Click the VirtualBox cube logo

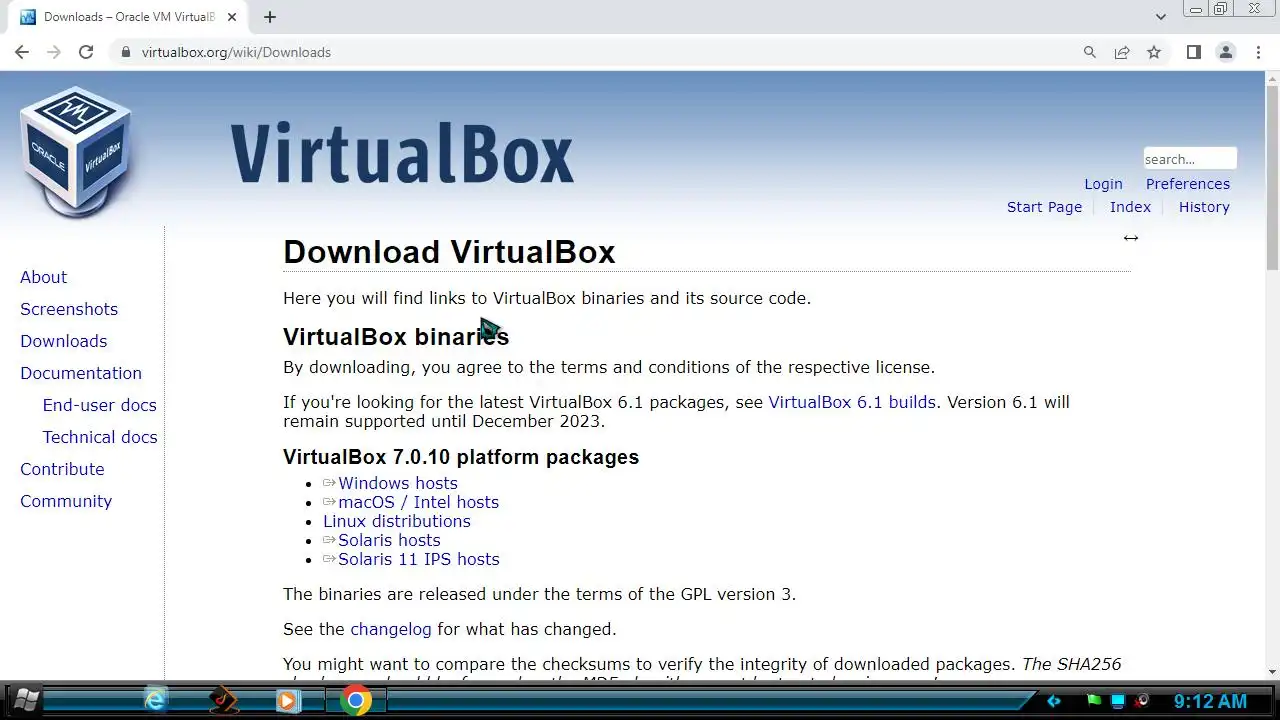(76, 151)
